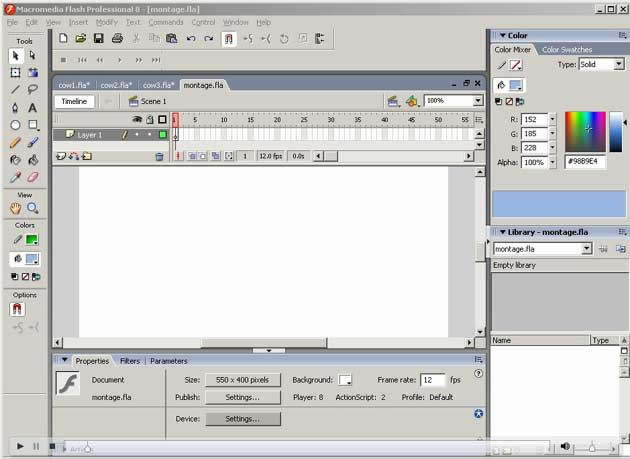This screenshot has height=459, width=630.
Task: Select the Lasso tool
Action: click(33, 89)
